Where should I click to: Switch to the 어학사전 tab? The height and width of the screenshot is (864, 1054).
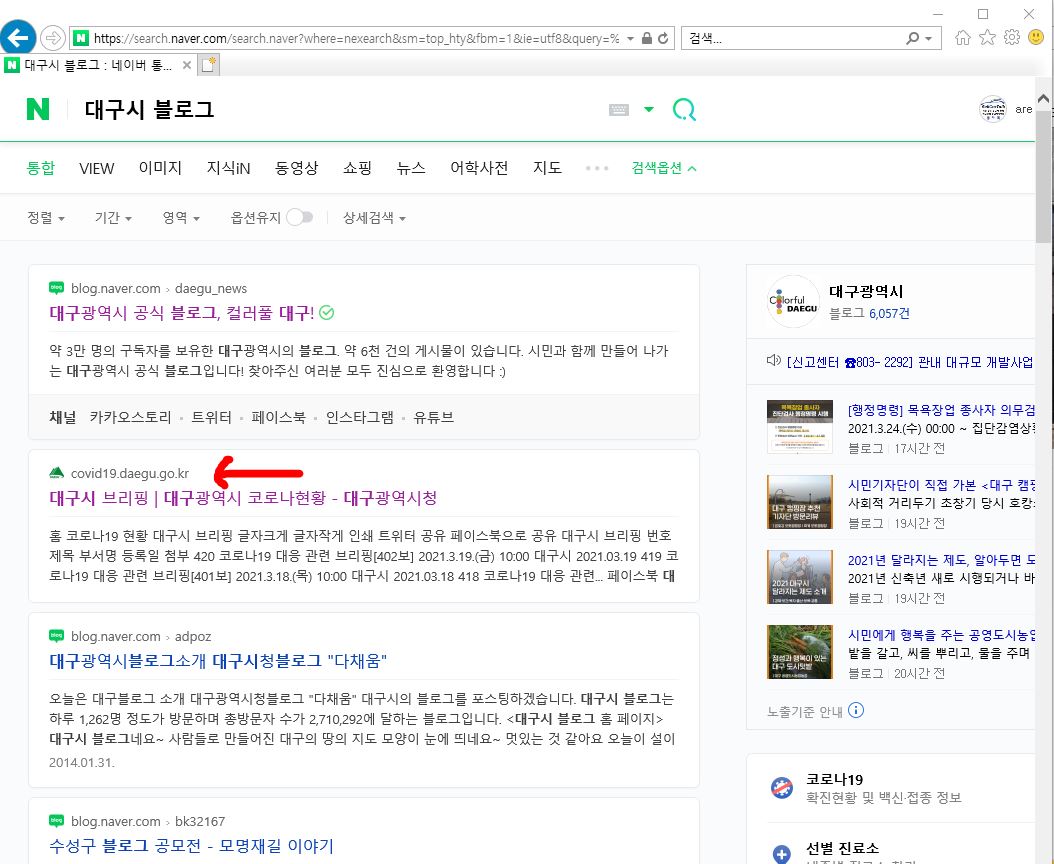click(479, 167)
